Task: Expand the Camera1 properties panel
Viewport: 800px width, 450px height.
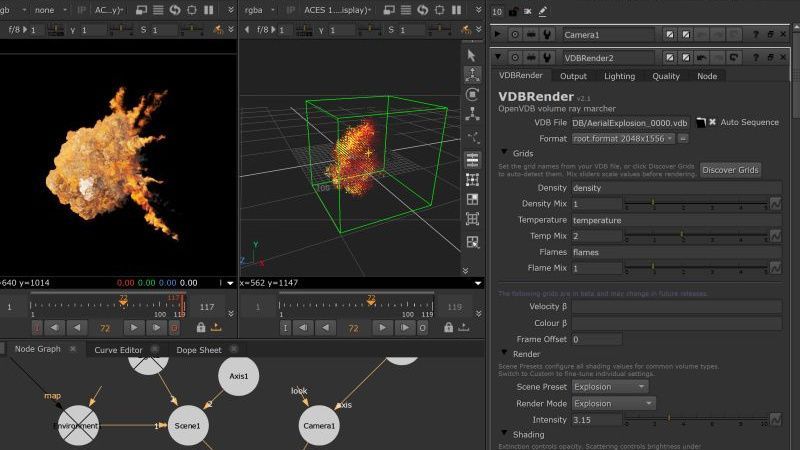Action: (497, 34)
